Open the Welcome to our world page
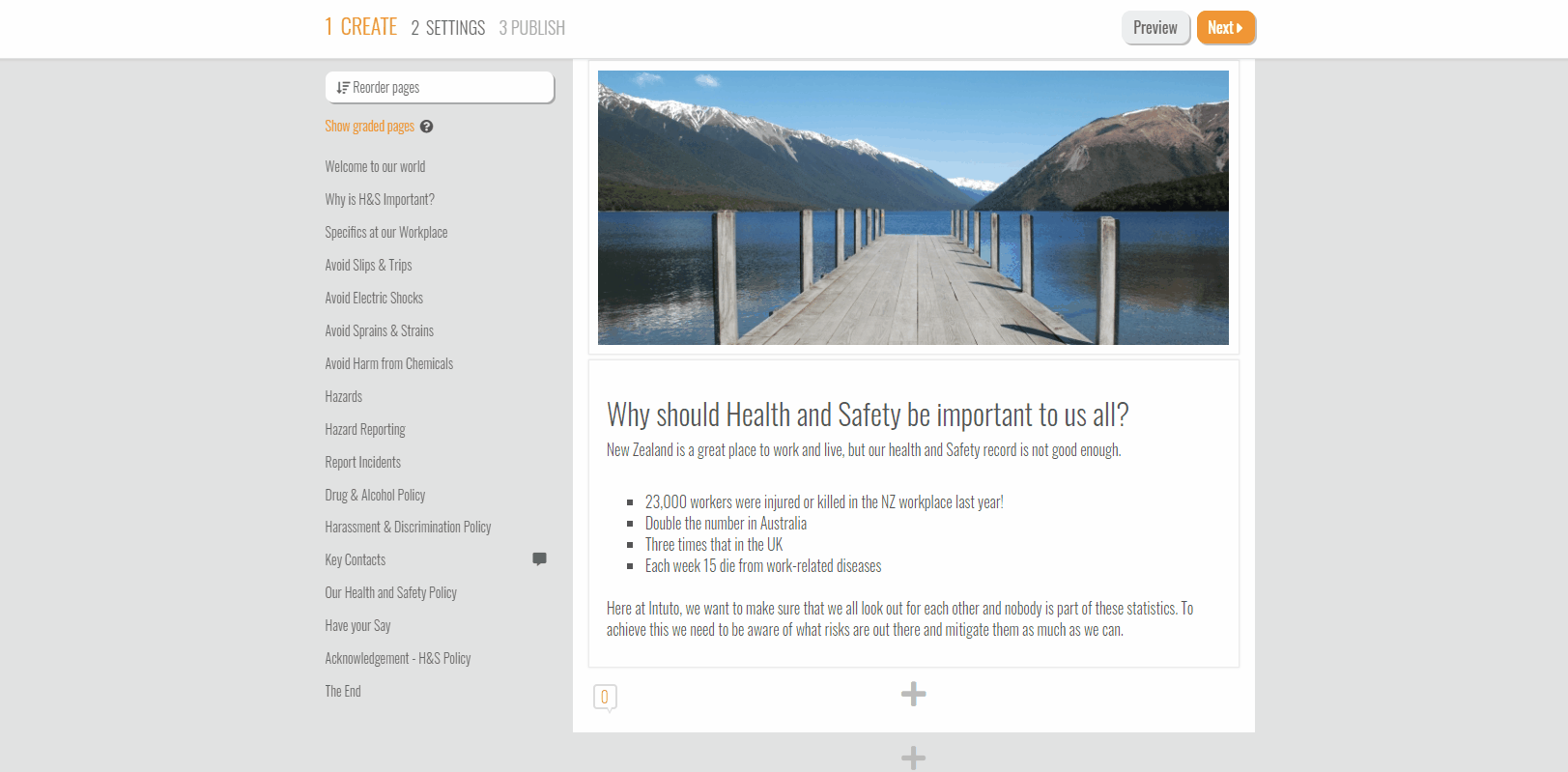 pos(375,167)
